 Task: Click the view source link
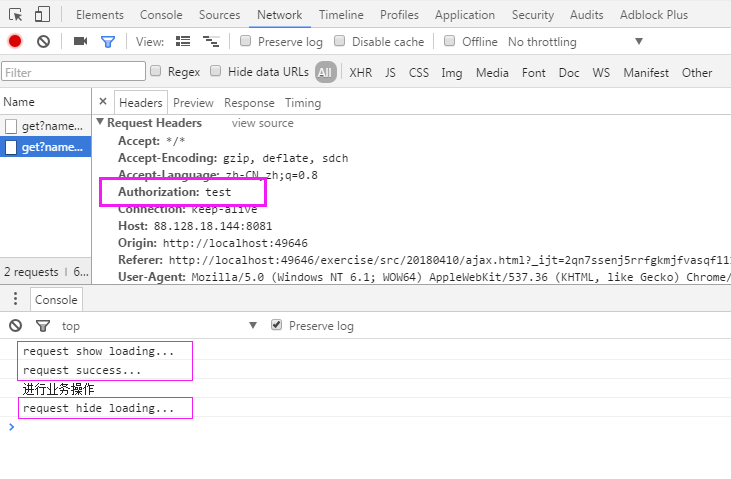tap(262, 123)
